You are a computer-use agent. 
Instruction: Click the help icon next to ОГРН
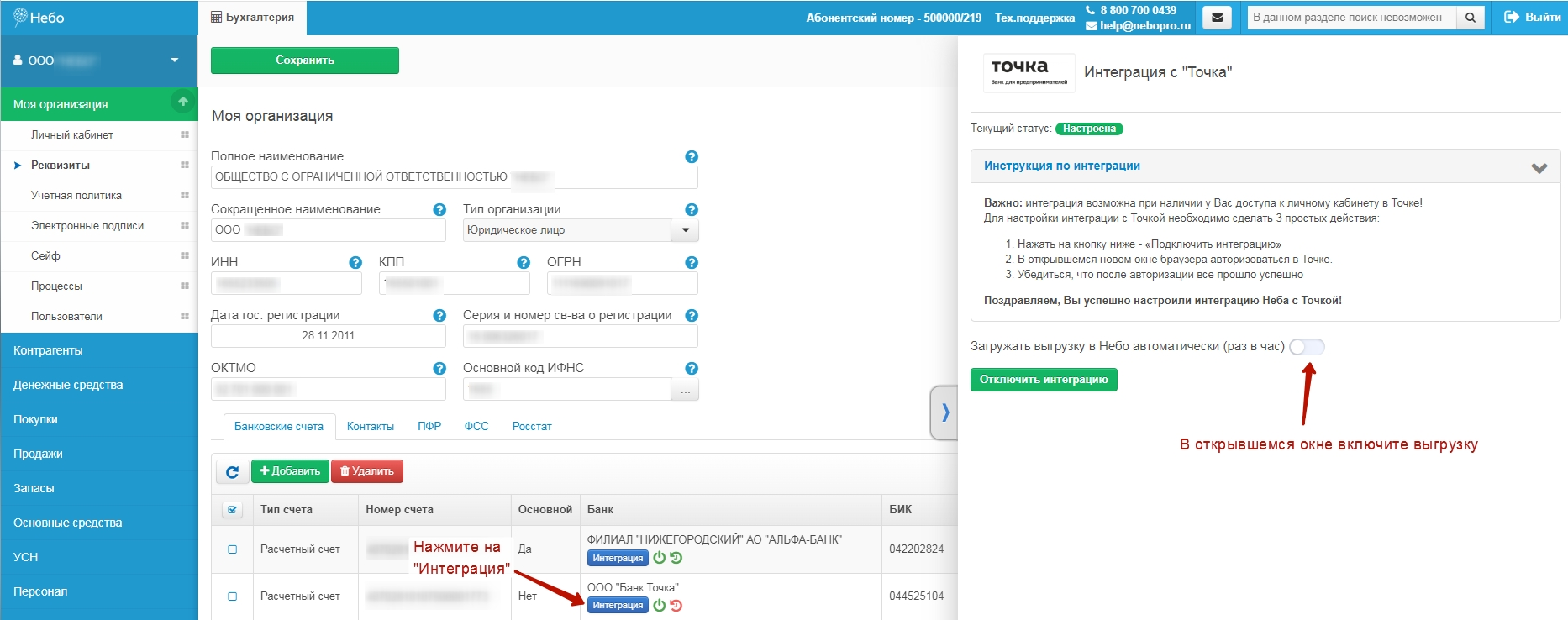pos(692,263)
